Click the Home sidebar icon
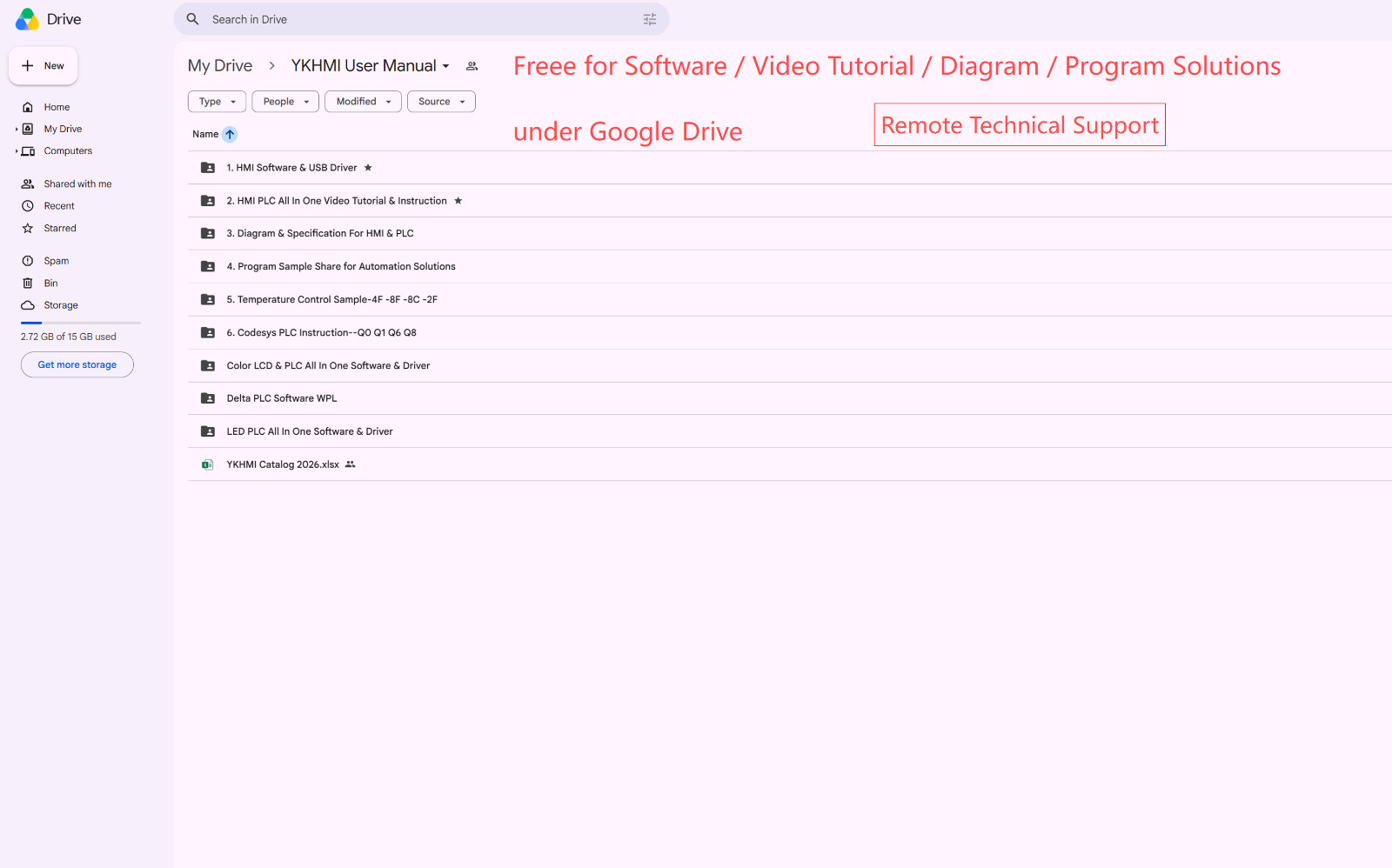The image size is (1392, 868). tap(28, 107)
